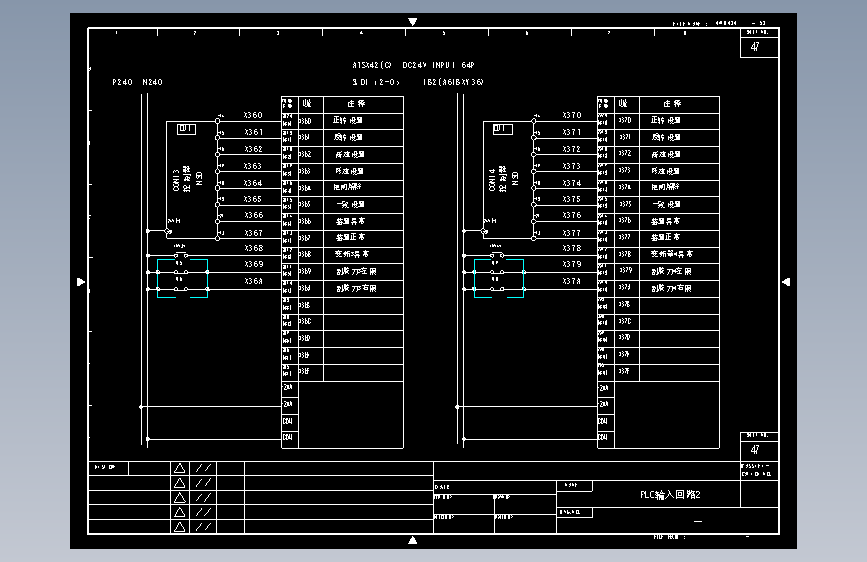Click the X367 wire label
The width and height of the screenshot is (867, 562).
pos(254,233)
